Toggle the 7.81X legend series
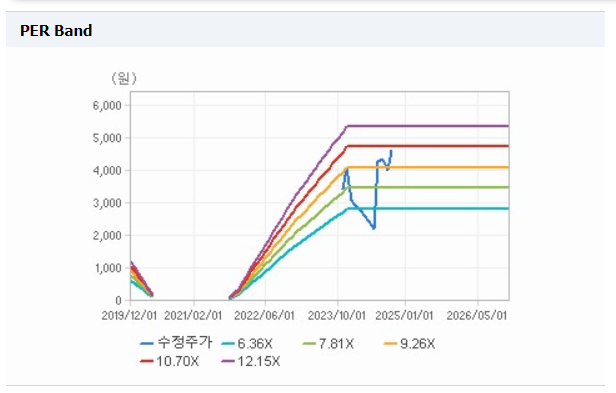Viewport: 616px width, 393px height. coord(328,344)
